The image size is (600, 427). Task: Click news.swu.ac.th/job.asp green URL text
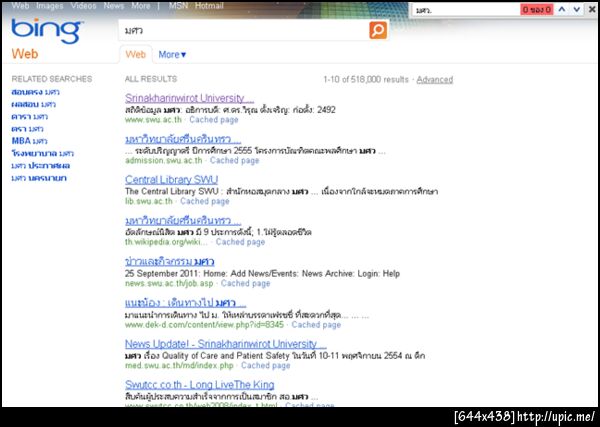tap(169, 283)
